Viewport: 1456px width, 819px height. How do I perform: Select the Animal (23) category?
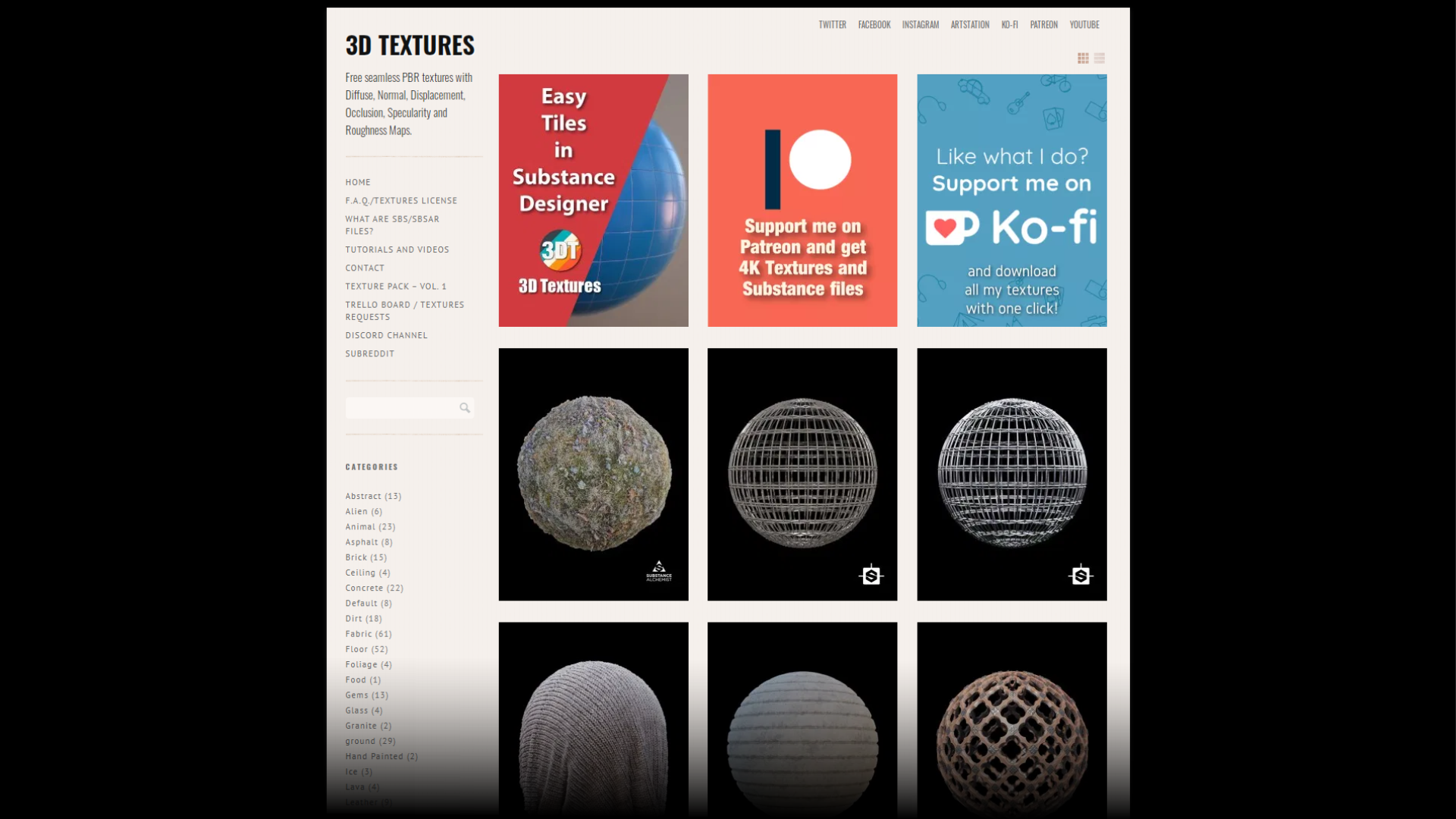tap(370, 527)
